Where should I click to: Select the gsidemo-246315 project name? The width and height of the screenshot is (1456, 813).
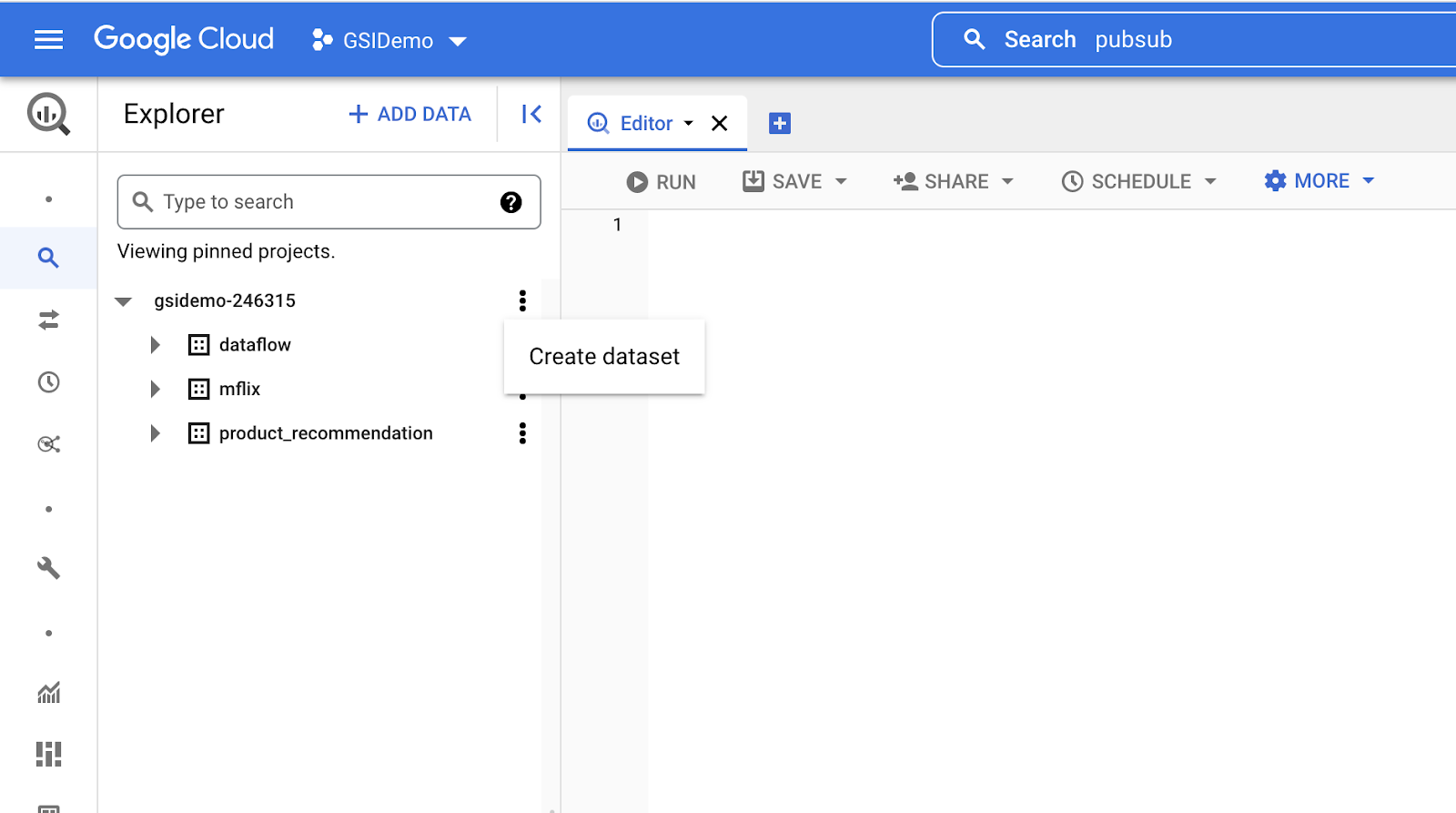[x=225, y=300]
